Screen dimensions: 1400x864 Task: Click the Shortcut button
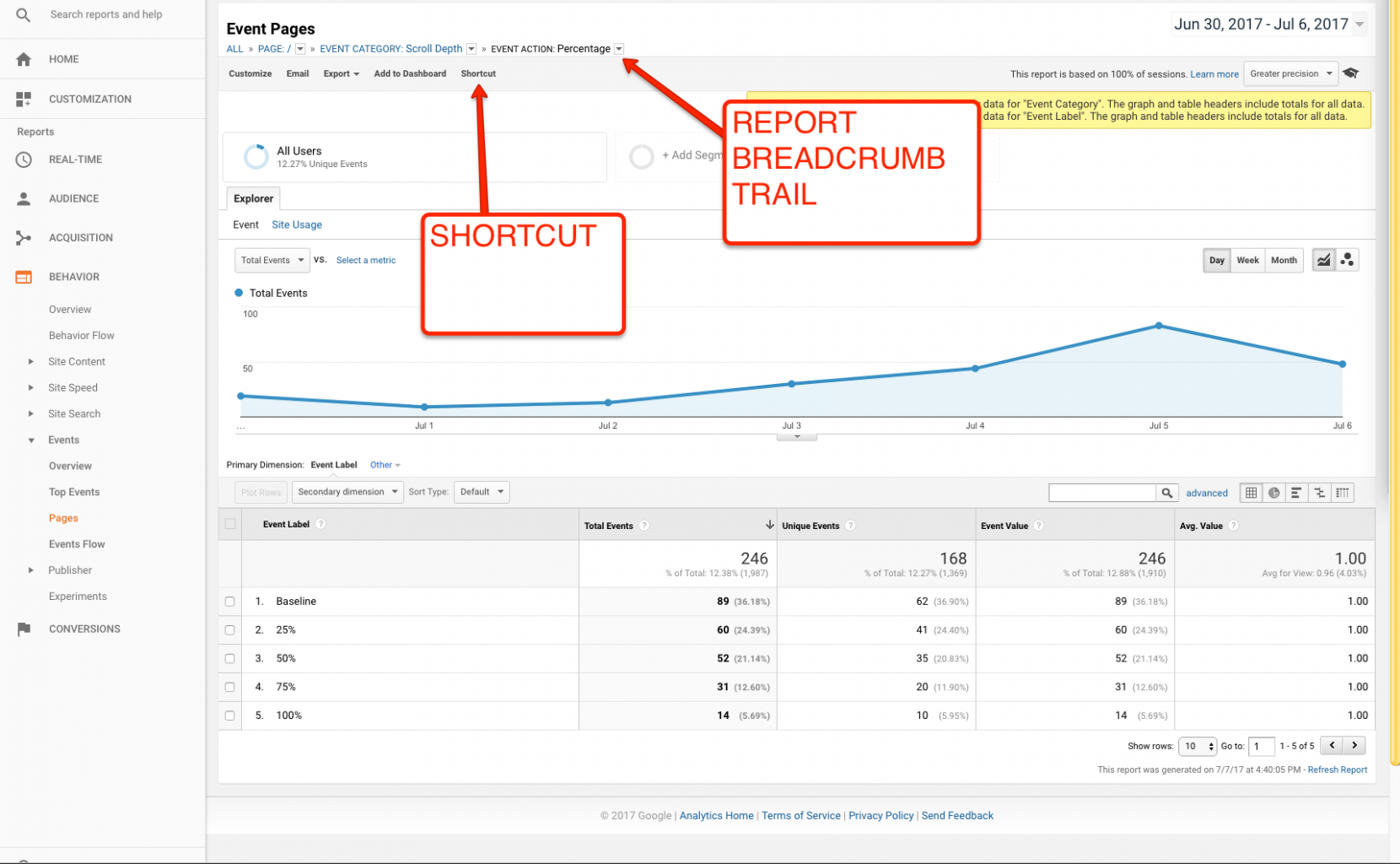click(478, 73)
